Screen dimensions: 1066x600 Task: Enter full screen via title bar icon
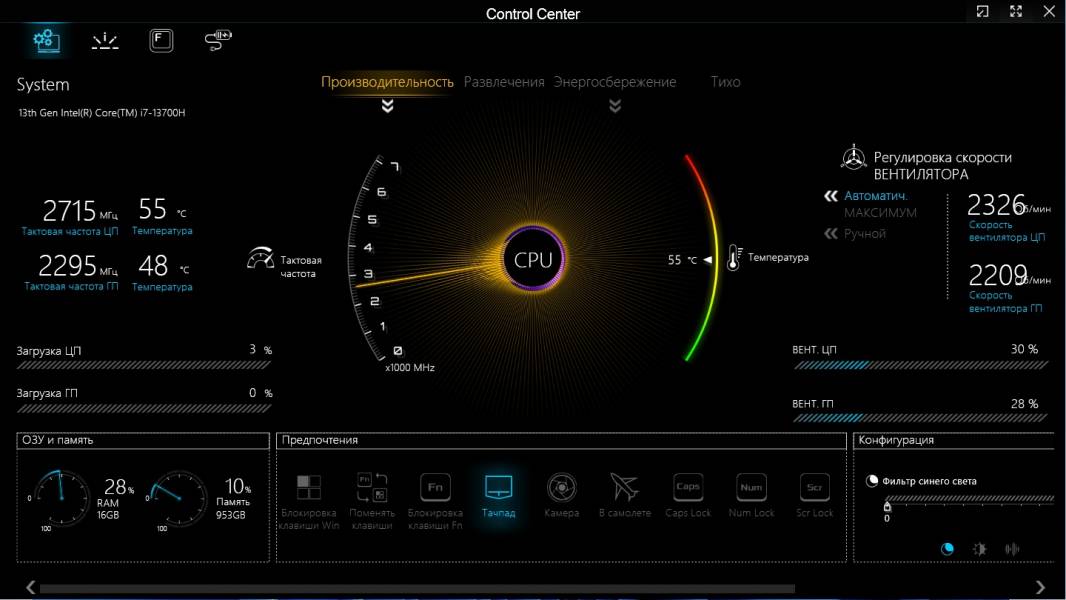(x=1016, y=12)
